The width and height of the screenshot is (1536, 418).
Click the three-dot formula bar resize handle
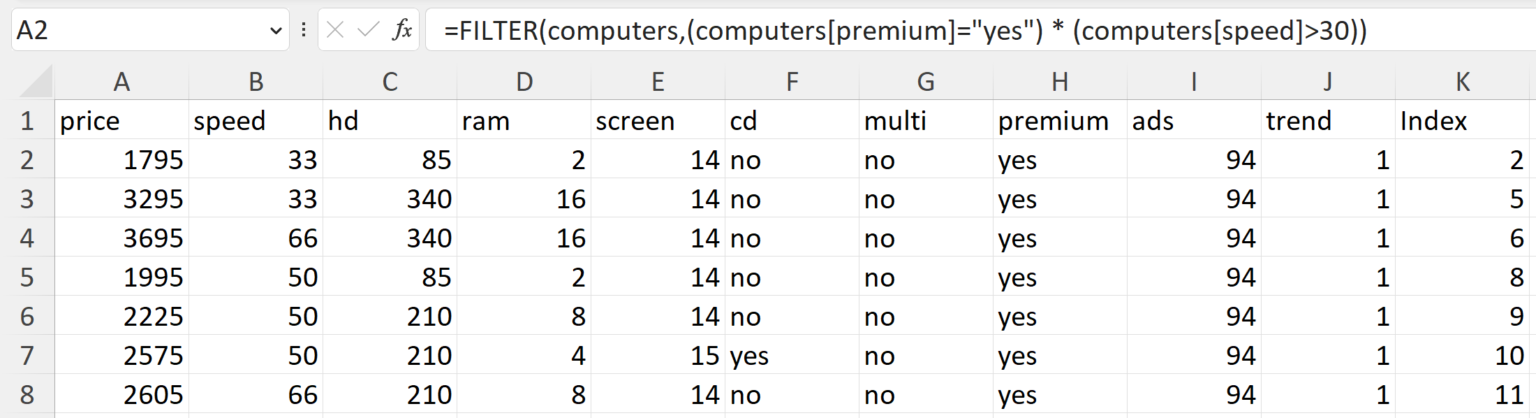point(304,31)
